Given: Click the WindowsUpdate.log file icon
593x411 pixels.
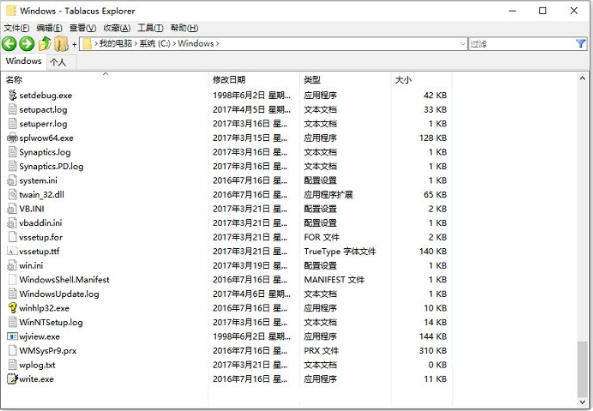Looking at the screenshot, I should pyautogui.click(x=12, y=294).
